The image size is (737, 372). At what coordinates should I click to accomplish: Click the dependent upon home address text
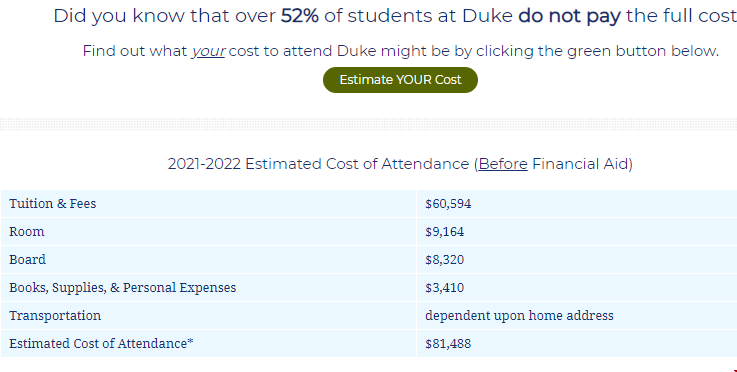pos(519,316)
